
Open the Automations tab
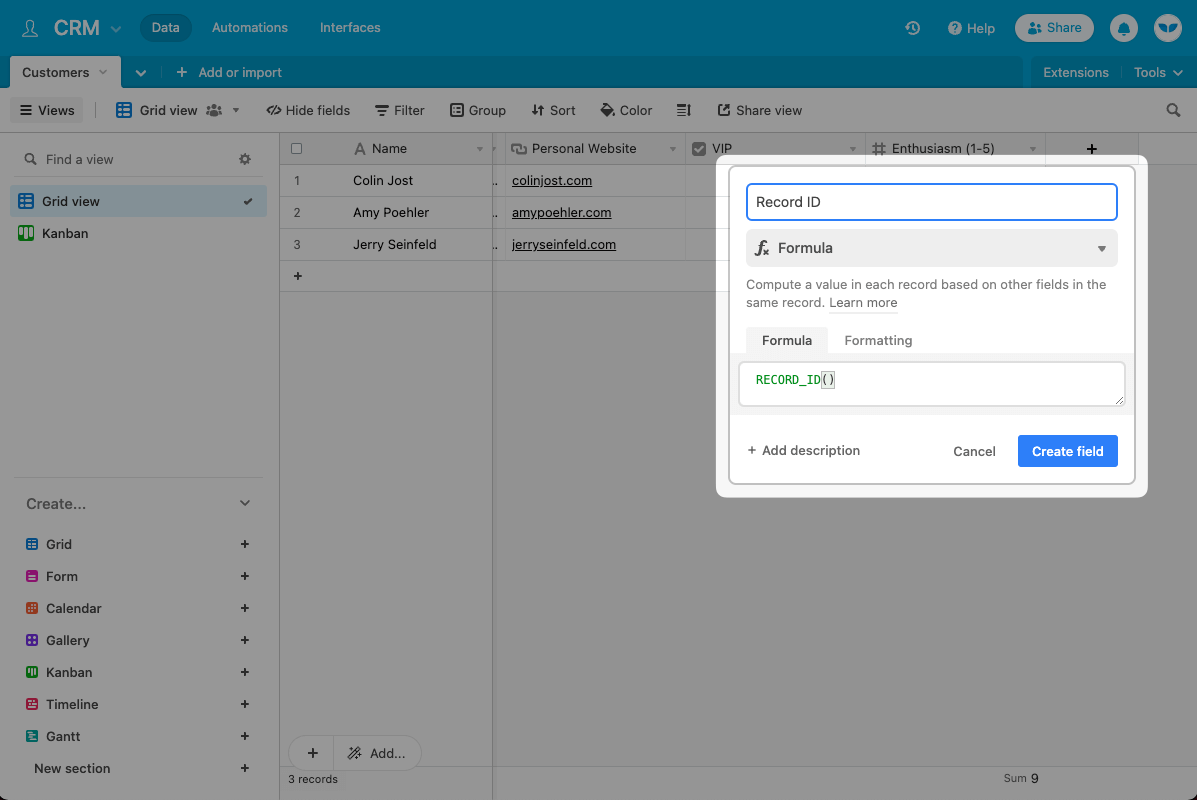pyautogui.click(x=249, y=28)
